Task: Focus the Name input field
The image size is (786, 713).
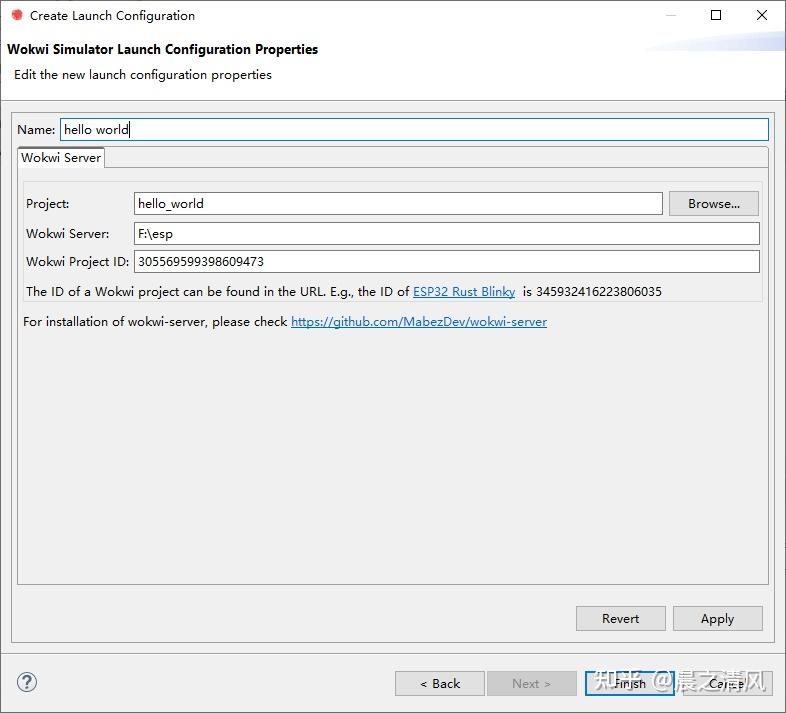Action: 414,129
